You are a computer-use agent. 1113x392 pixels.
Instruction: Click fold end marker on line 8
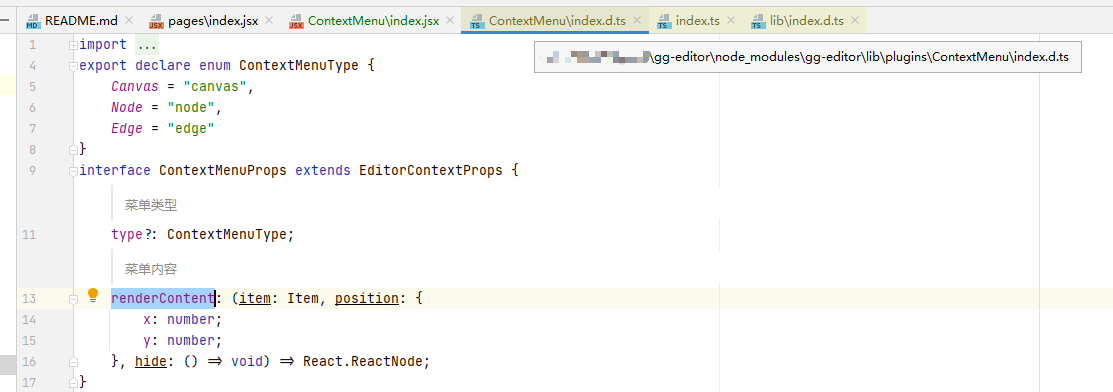(73, 150)
